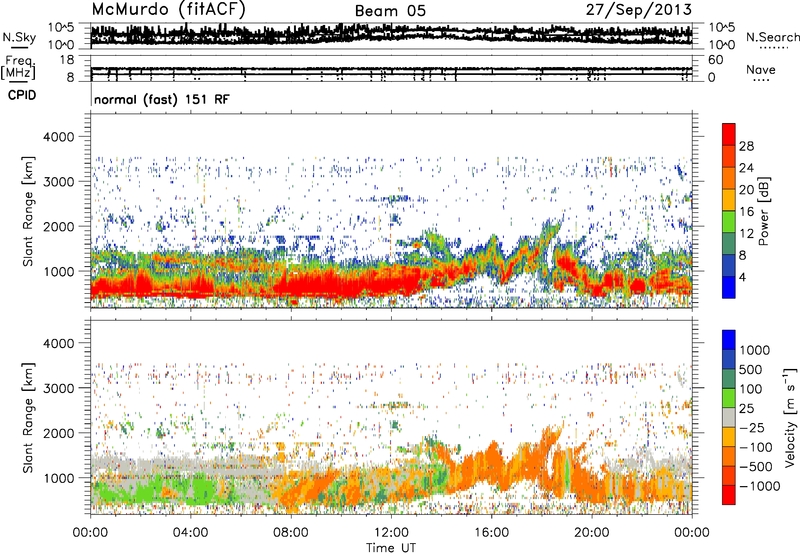Screen dimensions: 800x554
Task: Click the Power range-time plot panel
Action: [391, 210]
